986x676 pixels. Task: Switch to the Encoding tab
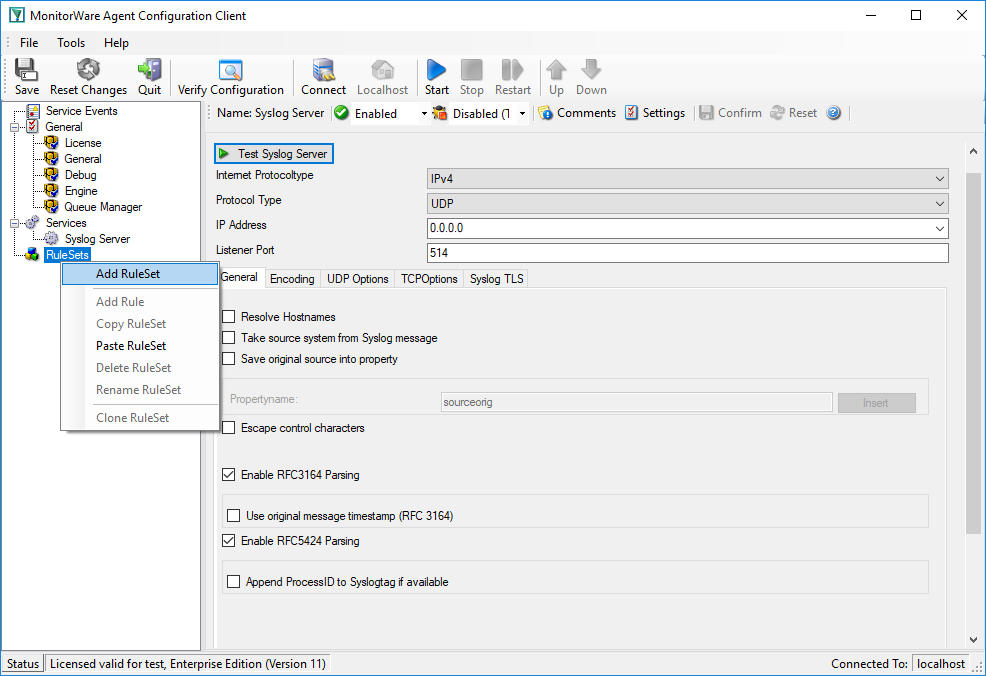click(x=292, y=279)
